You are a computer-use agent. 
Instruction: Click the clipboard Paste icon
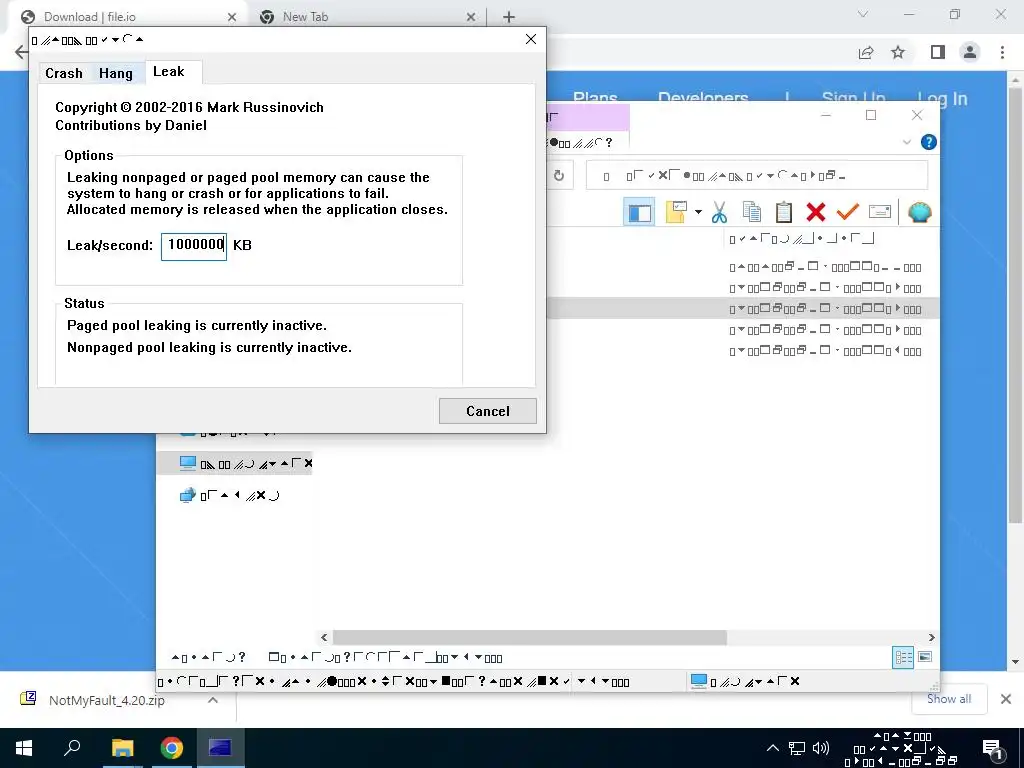point(784,212)
